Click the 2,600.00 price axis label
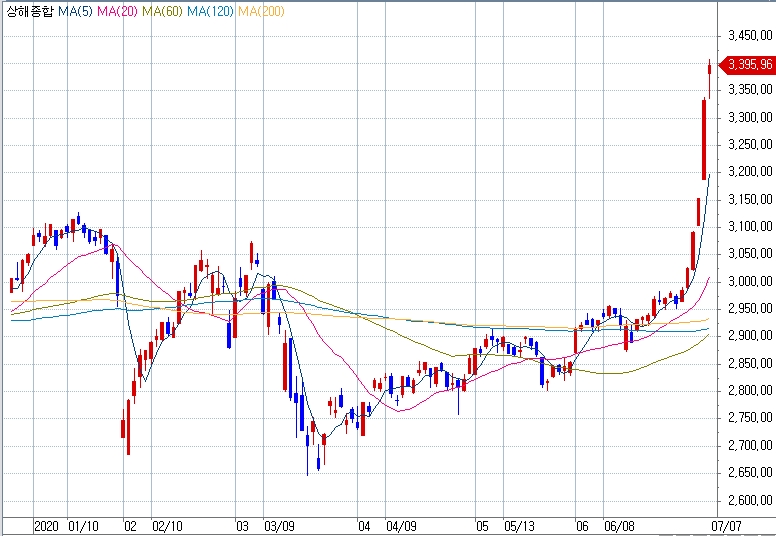Image resolution: width=776 pixels, height=545 pixels. [x=750, y=500]
